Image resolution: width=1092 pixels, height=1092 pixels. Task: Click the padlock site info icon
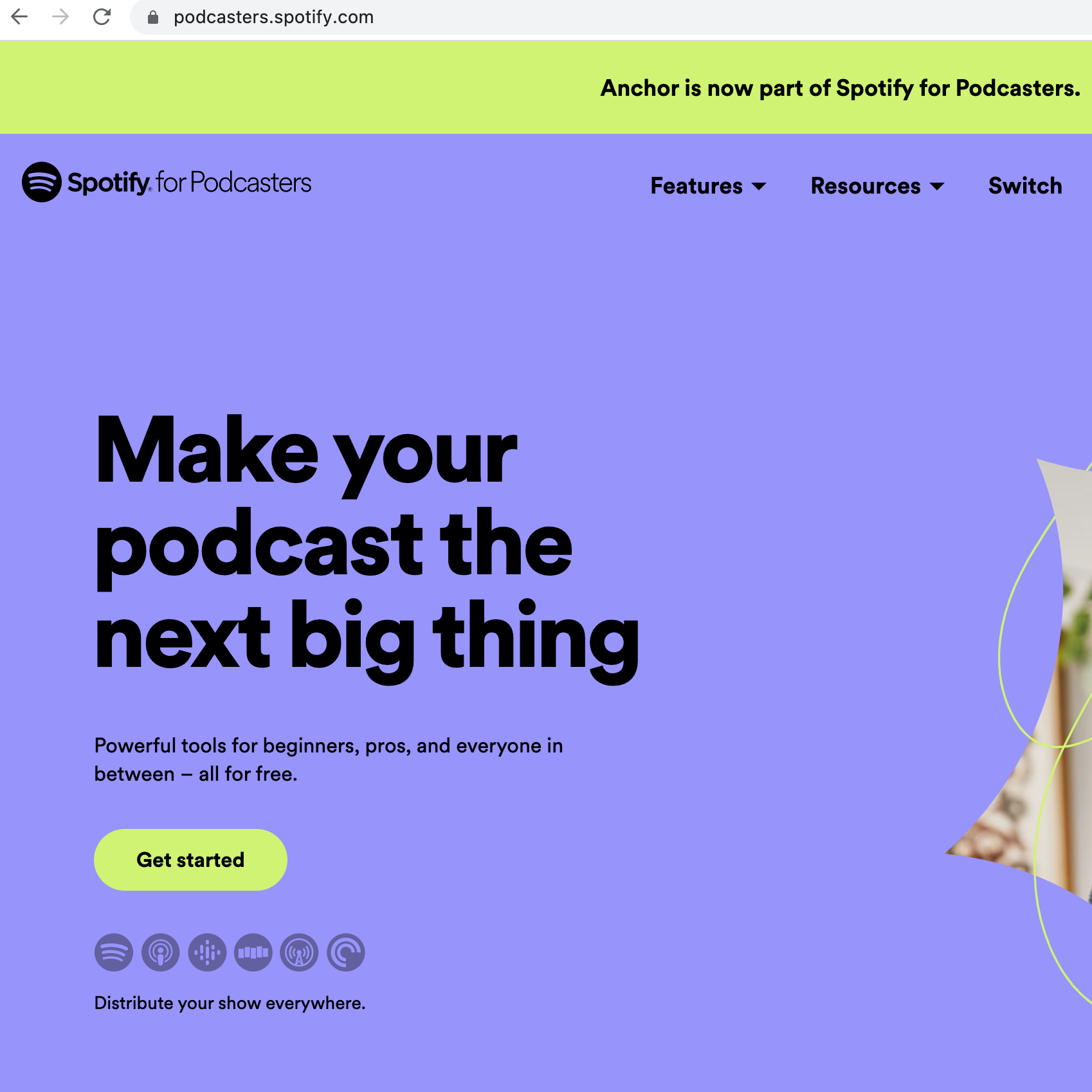pyautogui.click(x=153, y=17)
